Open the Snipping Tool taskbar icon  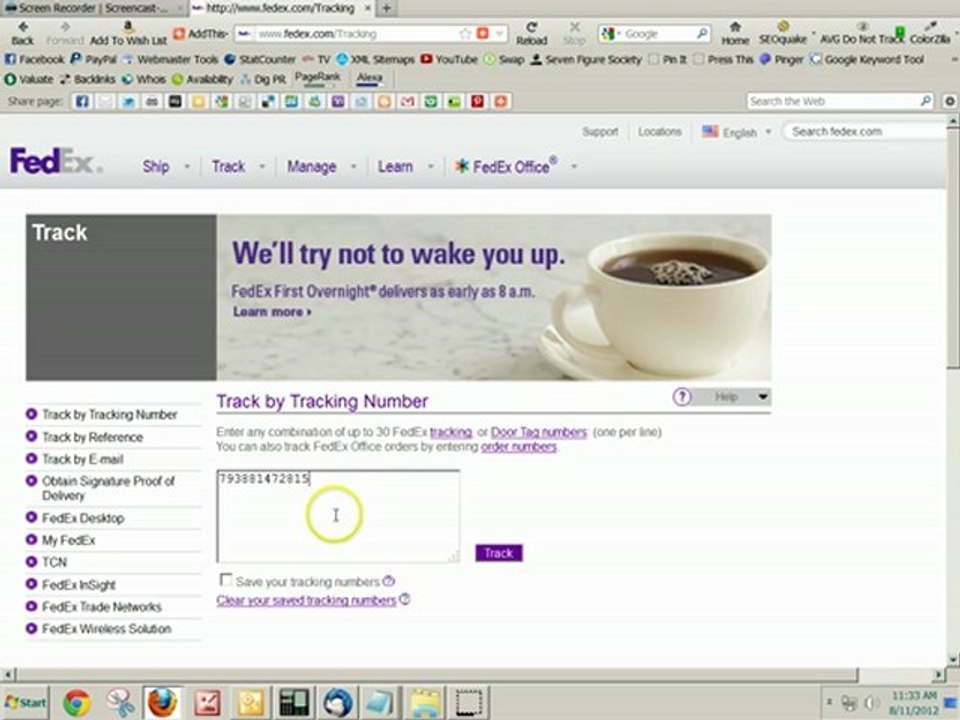(119, 702)
